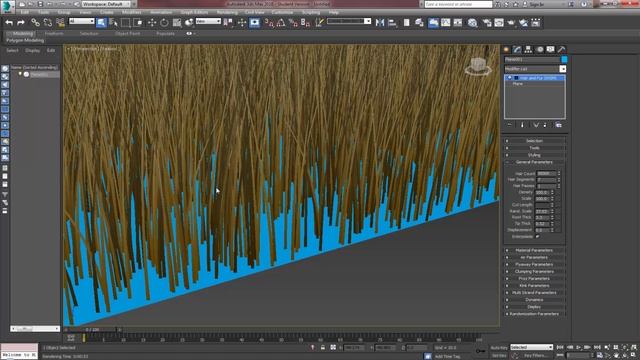Image resolution: width=640 pixels, height=360 pixels.
Task: Open the Help menu
Action: [334, 12]
